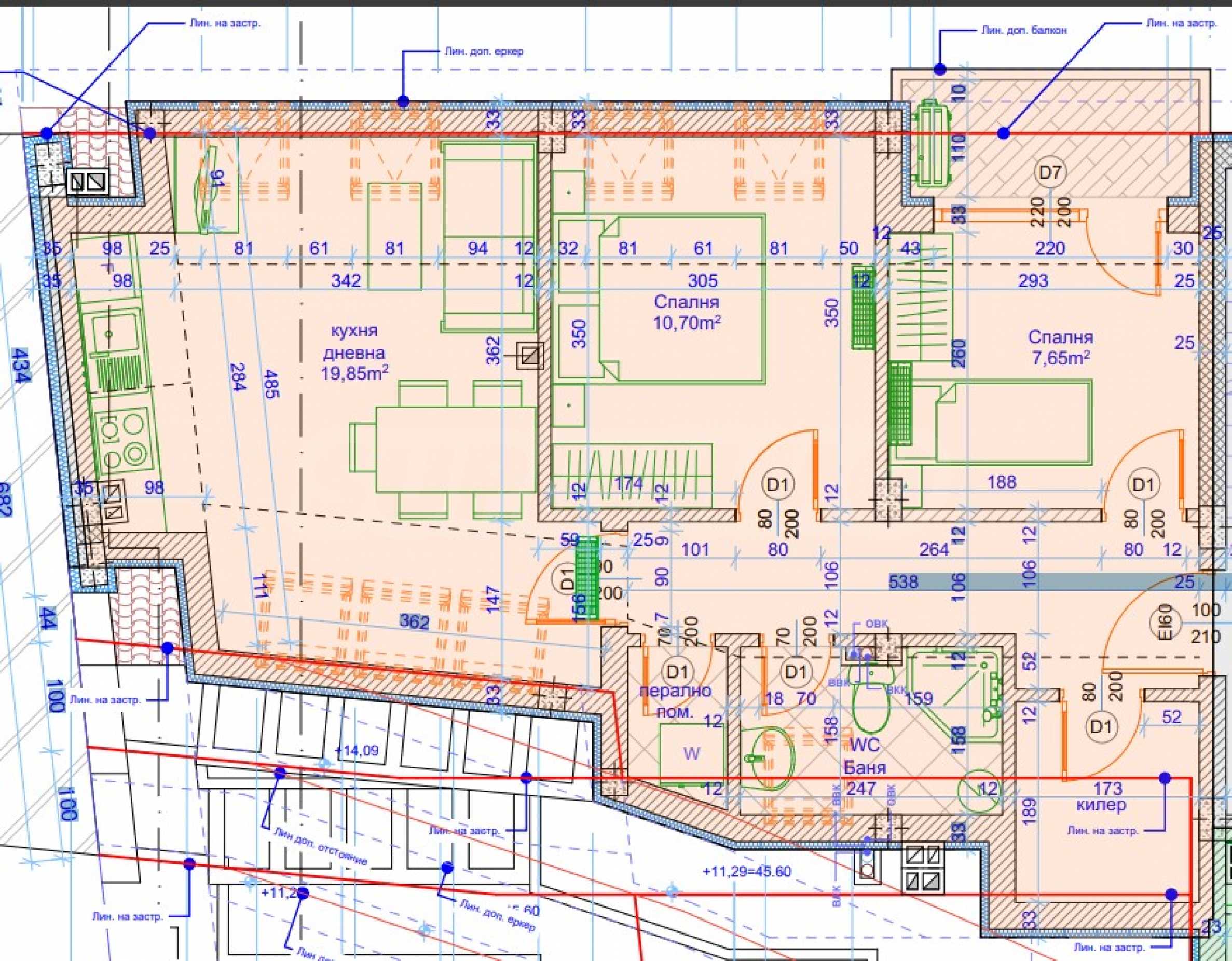This screenshot has height=961, width=1232.
Task: Click the washing machine W symbol
Action: point(692,753)
